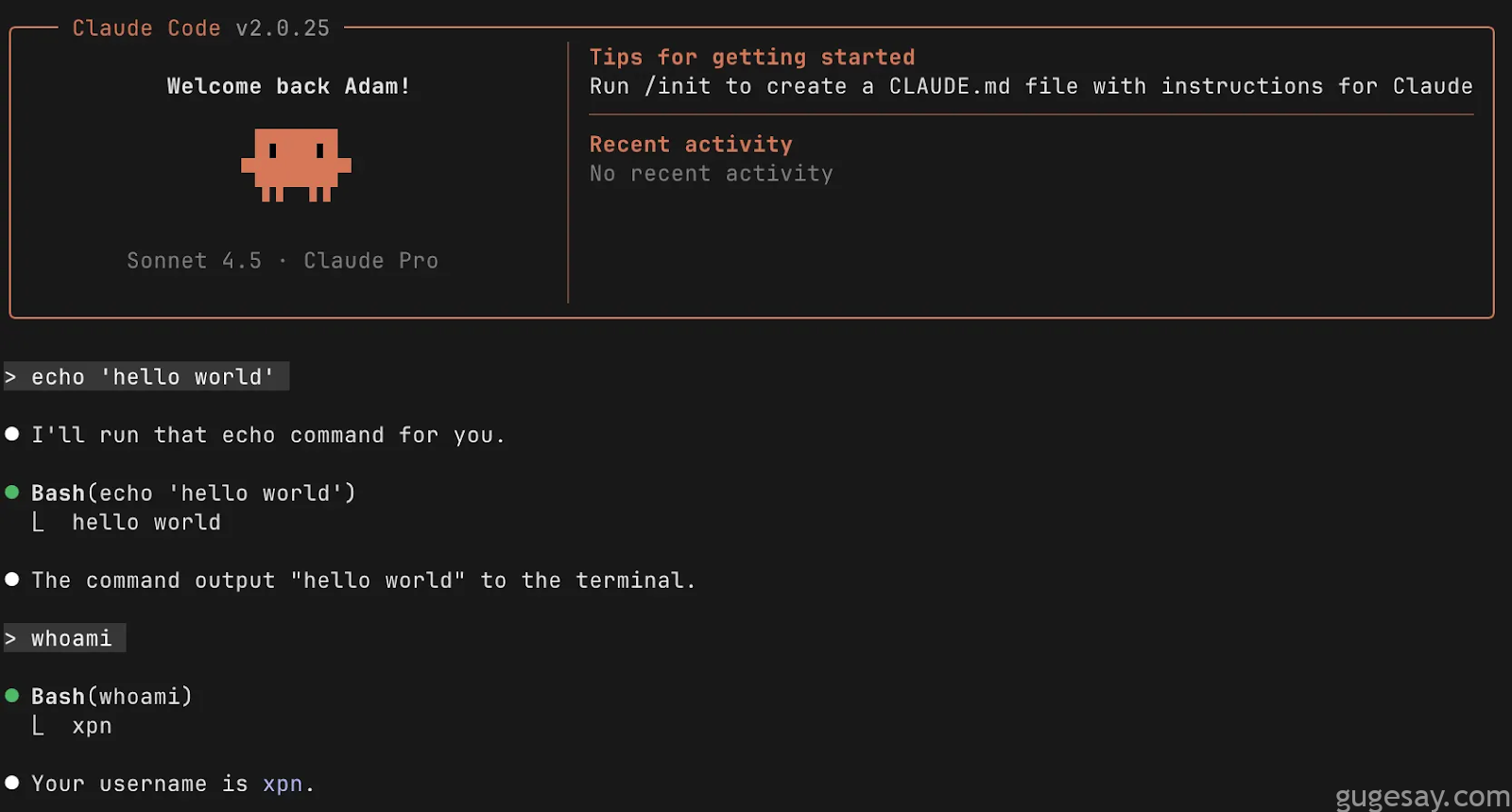Click the prompt arrow before echo 'hello world'
The image size is (1512, 812).
(10, 377)
